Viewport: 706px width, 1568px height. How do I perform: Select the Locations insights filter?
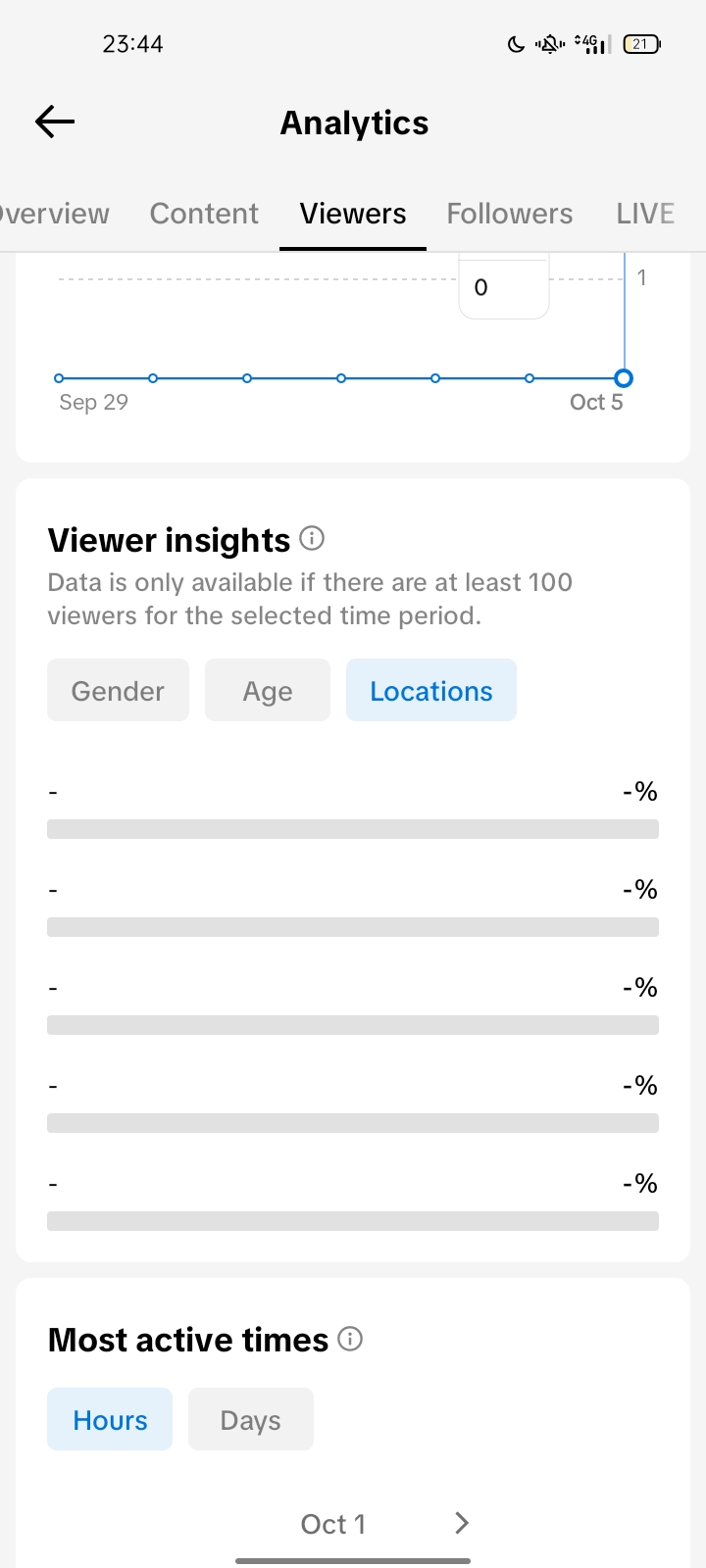point(430,691)
